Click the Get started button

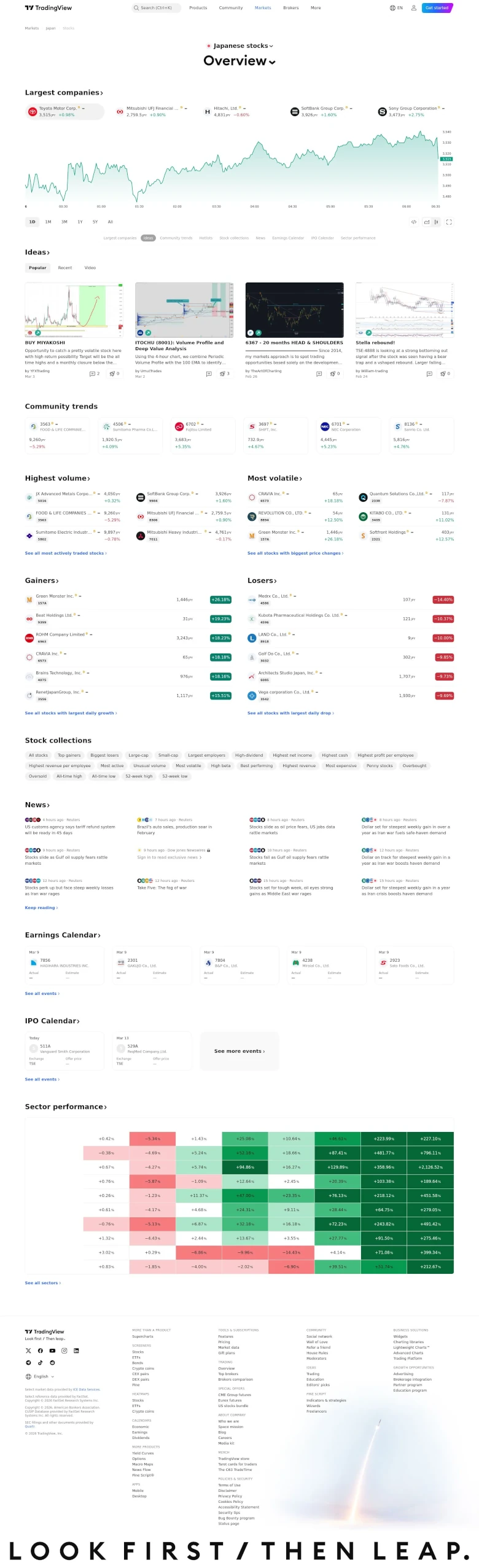437,8
